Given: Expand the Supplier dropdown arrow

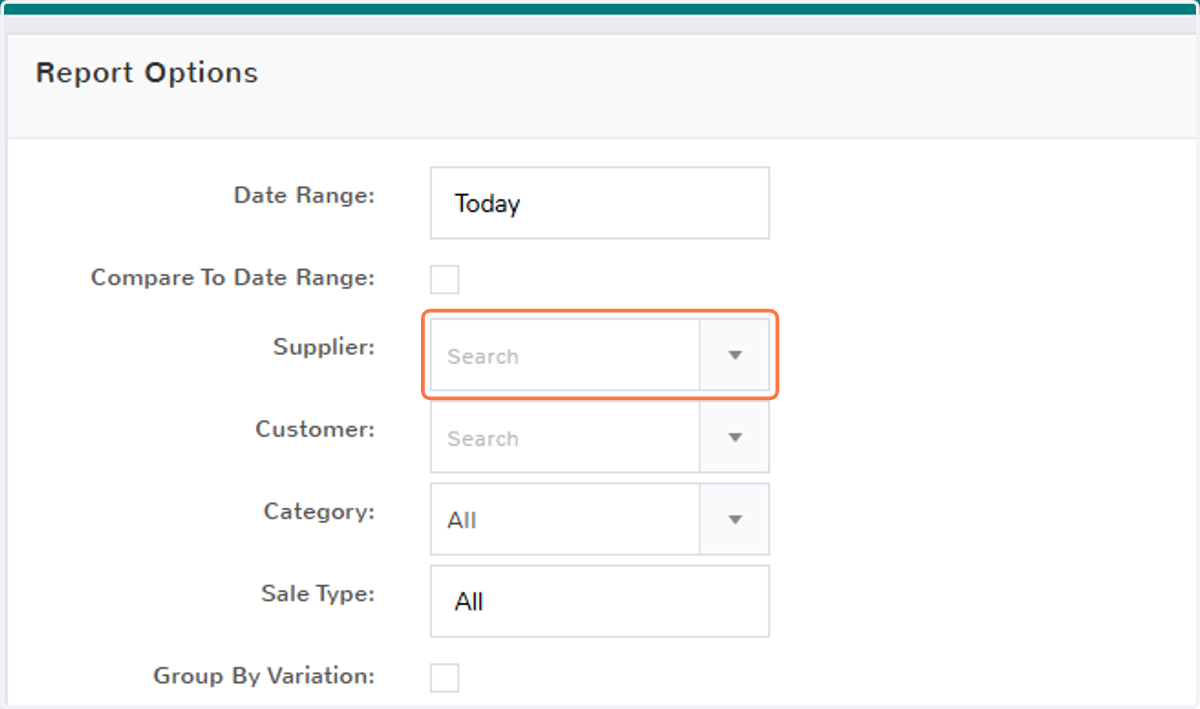Looking at the screenshot, I should (x=735, y=355).
